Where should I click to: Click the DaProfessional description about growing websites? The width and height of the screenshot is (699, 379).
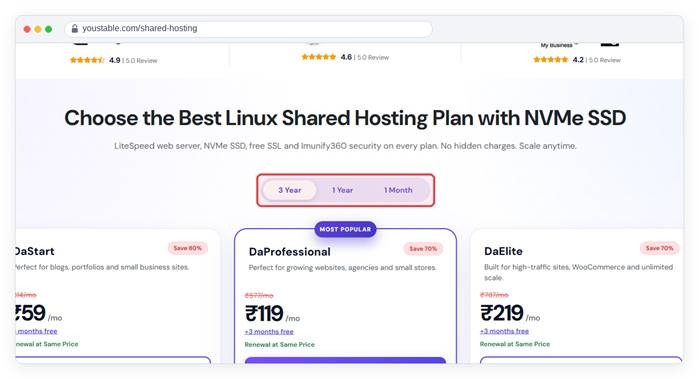click(x=342, y=268)
